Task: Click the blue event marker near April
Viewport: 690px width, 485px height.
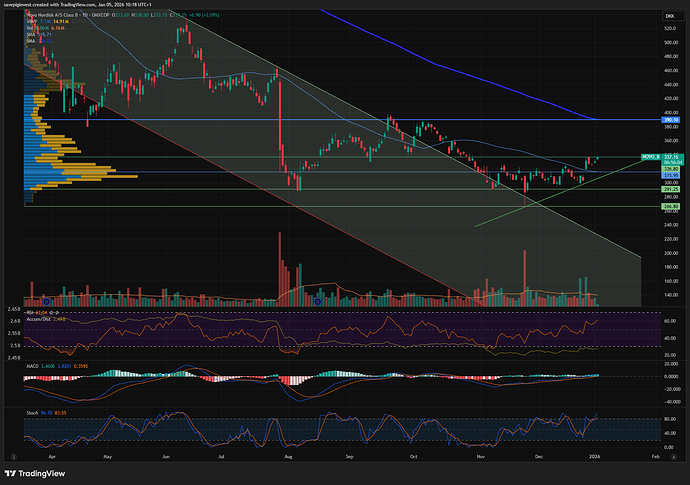Action: click(46, 301)
